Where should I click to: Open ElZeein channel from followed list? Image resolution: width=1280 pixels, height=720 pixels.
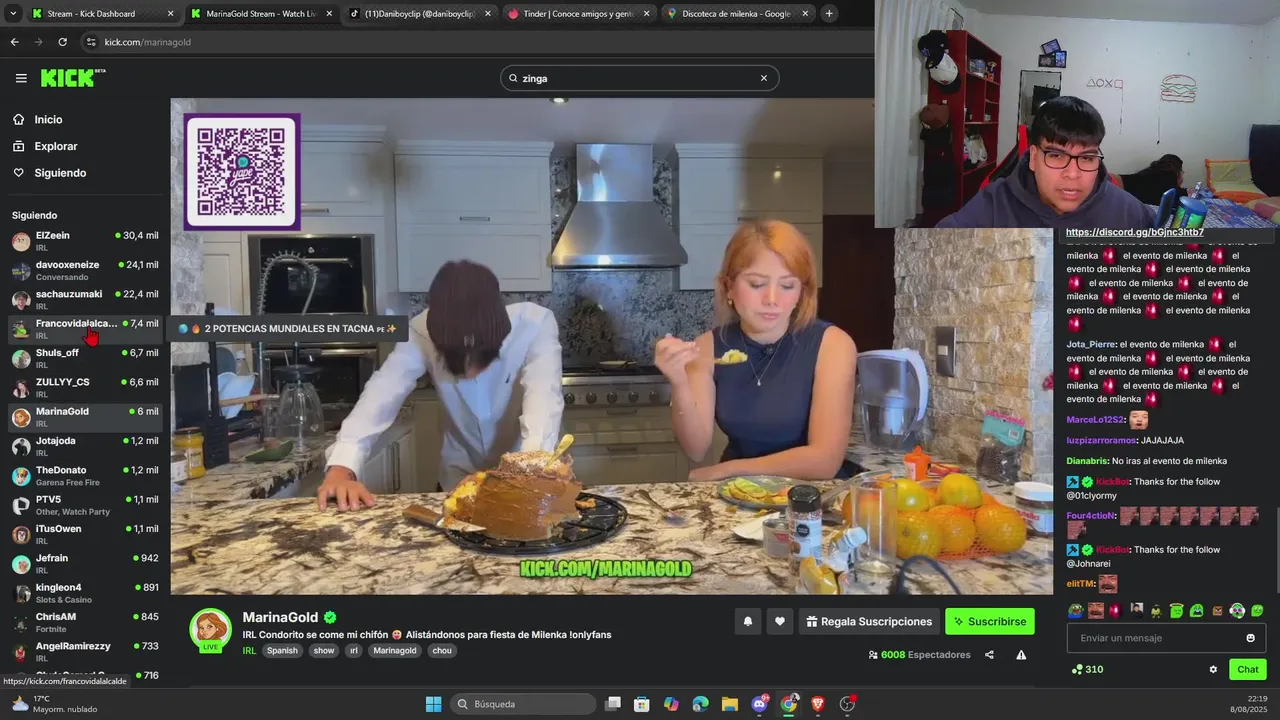point(85,241)
